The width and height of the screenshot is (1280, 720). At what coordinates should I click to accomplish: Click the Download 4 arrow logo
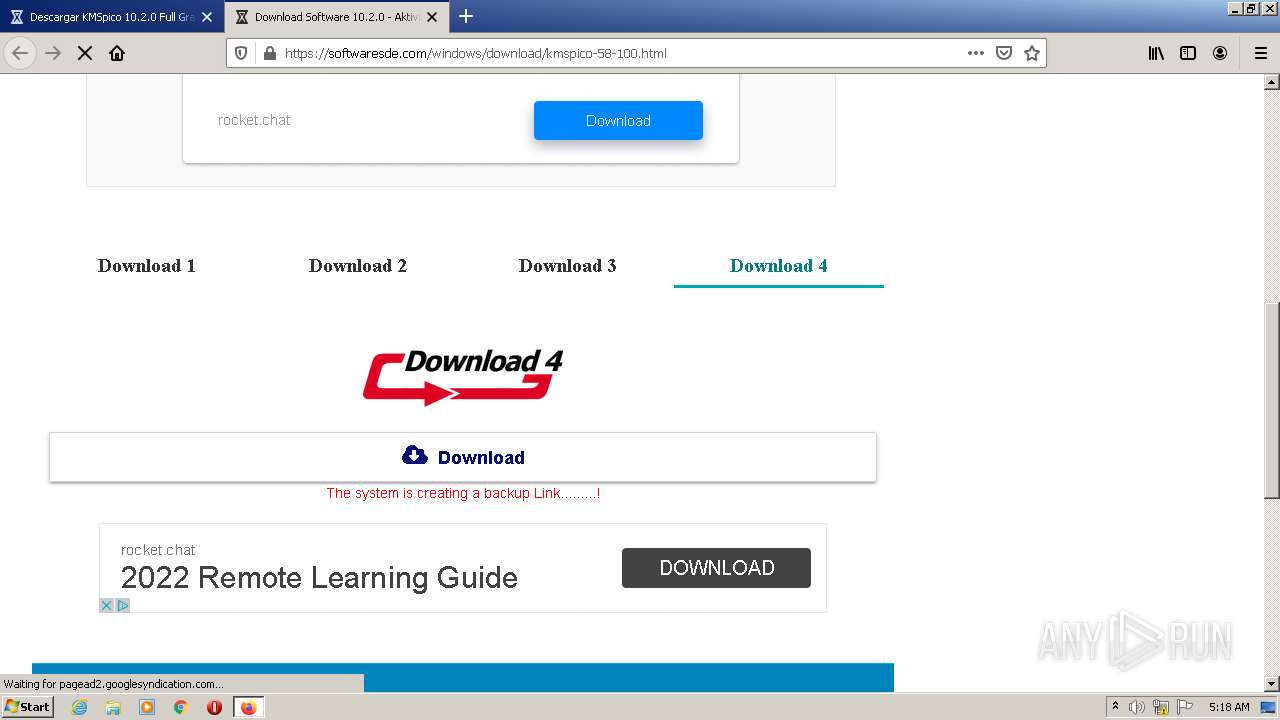pos(463,377)
